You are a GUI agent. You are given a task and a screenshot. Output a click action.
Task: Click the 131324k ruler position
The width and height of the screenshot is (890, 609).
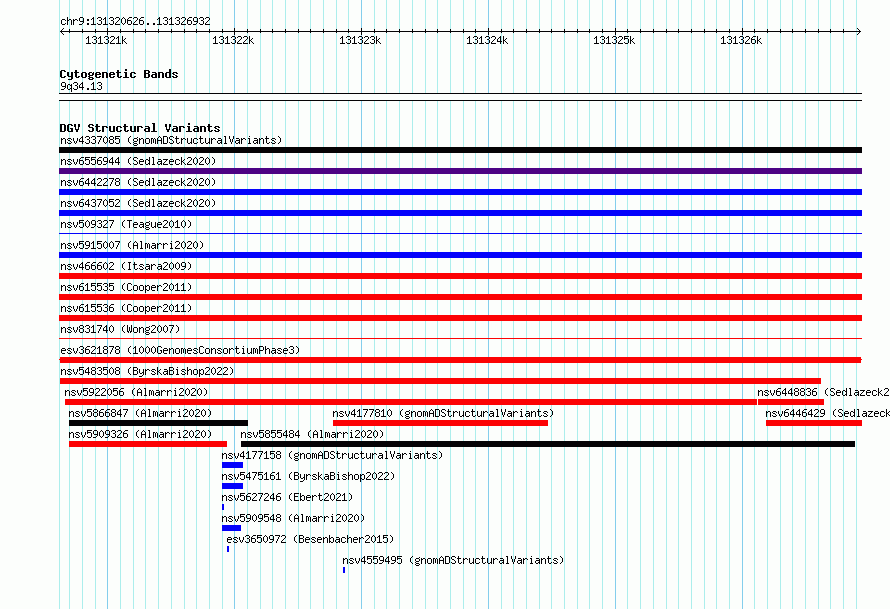pos(487,40)
